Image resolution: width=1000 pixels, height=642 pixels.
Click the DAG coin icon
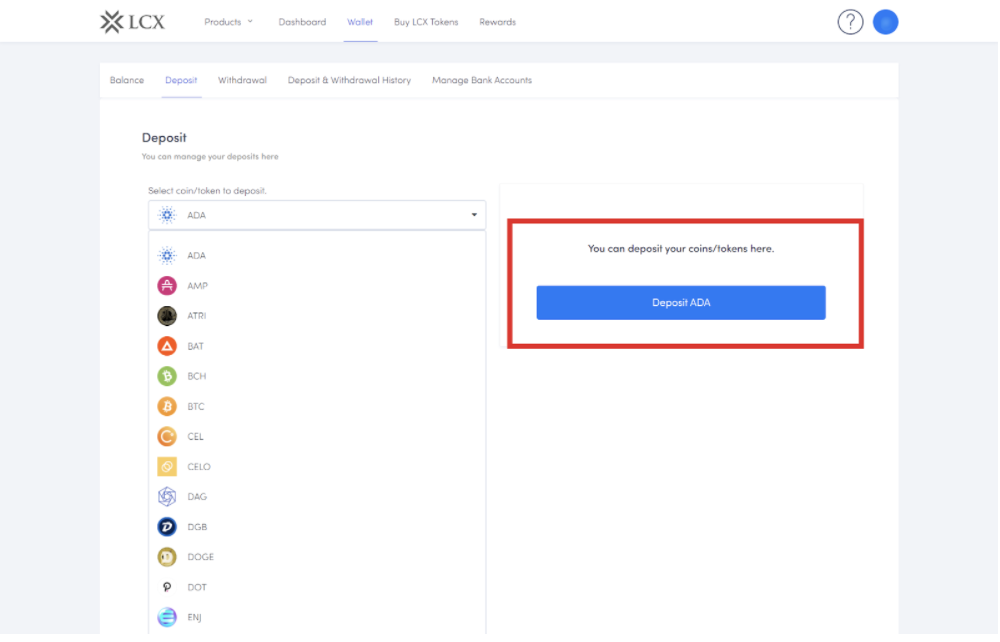click(167, 497)
